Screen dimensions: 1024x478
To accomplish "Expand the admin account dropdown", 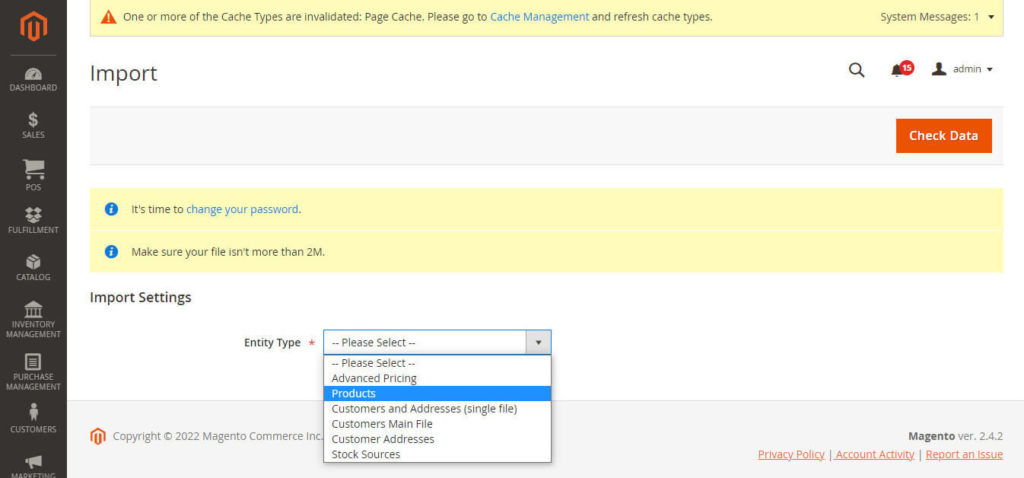I will [962, 70].
